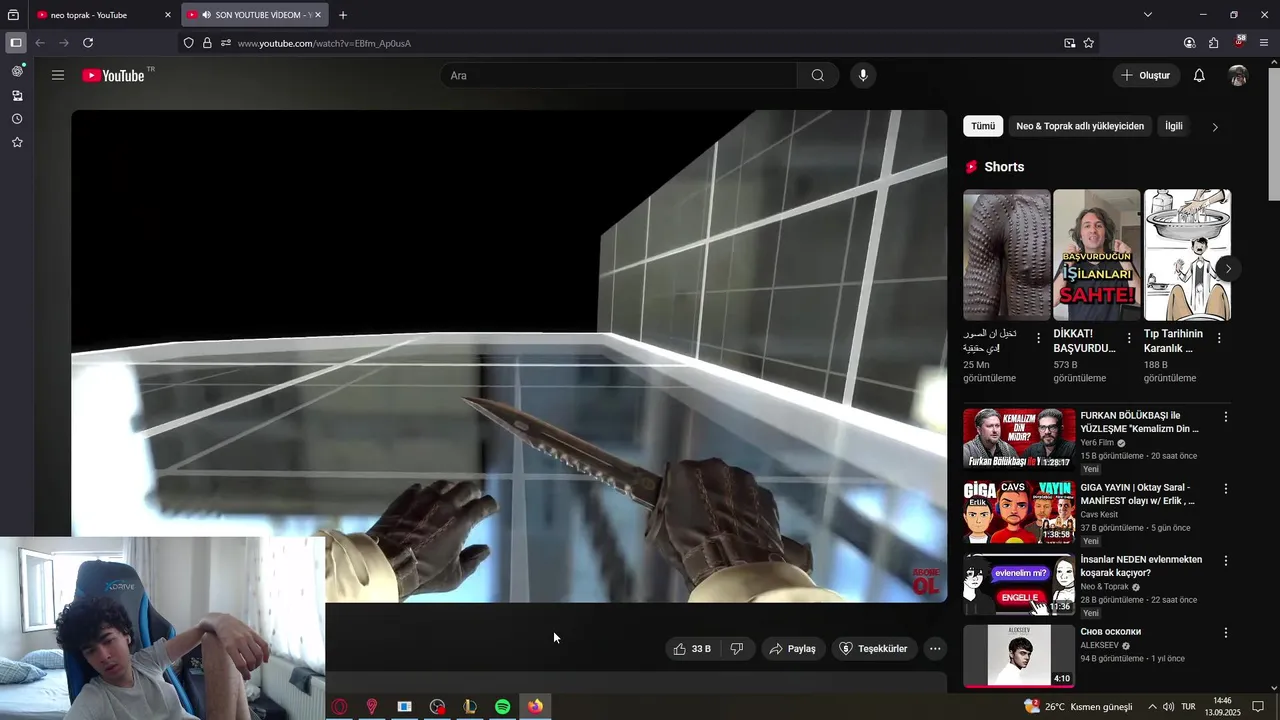The height and width of the screenshot is (720, 1280).
Task: Go to the YouTube home logo
Action: point(113,75)
